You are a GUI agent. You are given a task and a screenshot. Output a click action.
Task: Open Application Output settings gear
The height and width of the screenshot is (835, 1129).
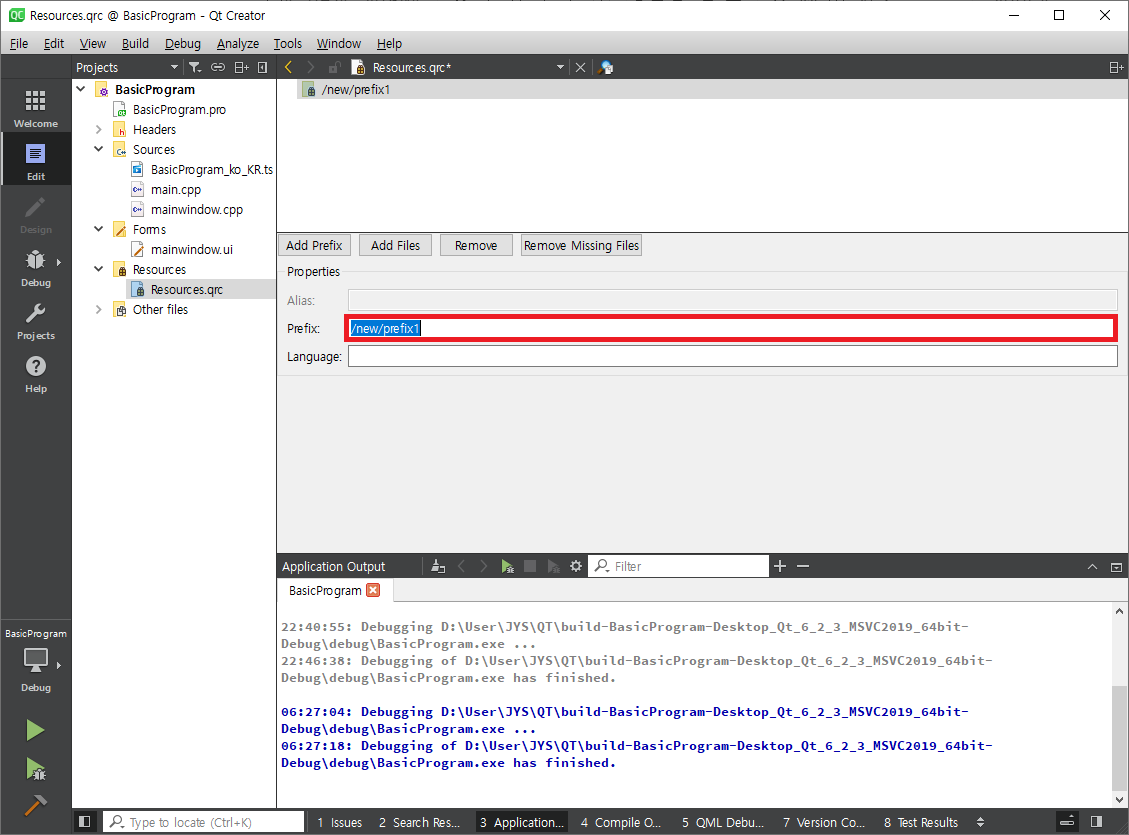pos(576,567)
